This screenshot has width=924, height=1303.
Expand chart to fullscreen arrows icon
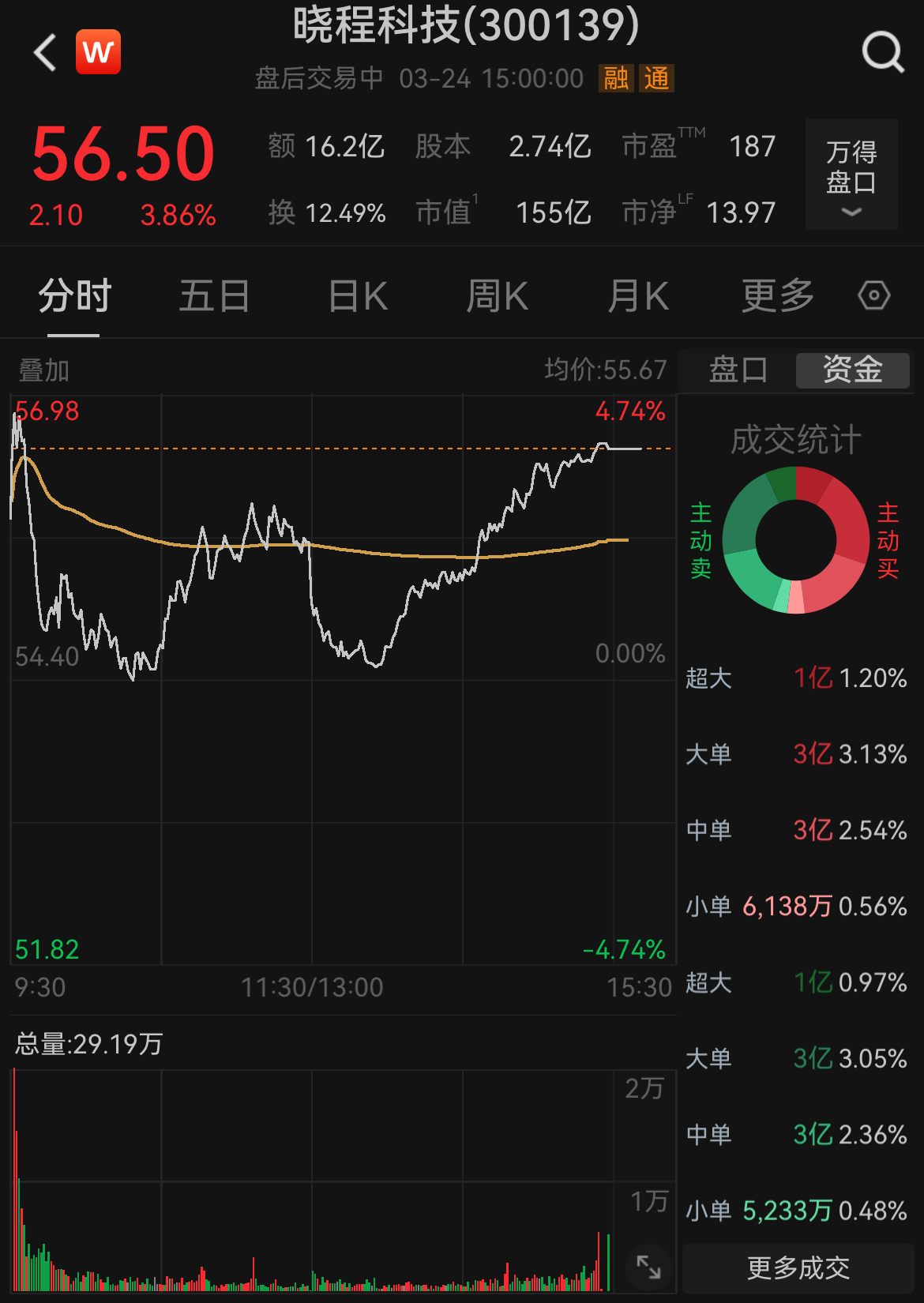(648, 1267)
